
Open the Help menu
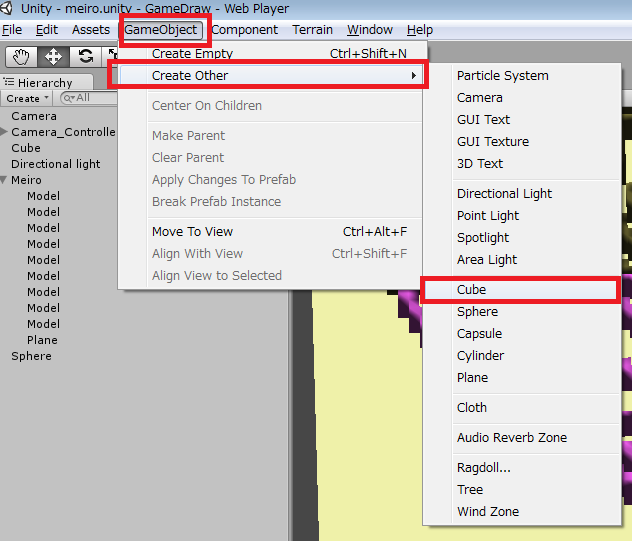pyautogui.click(x=420, y=30)
